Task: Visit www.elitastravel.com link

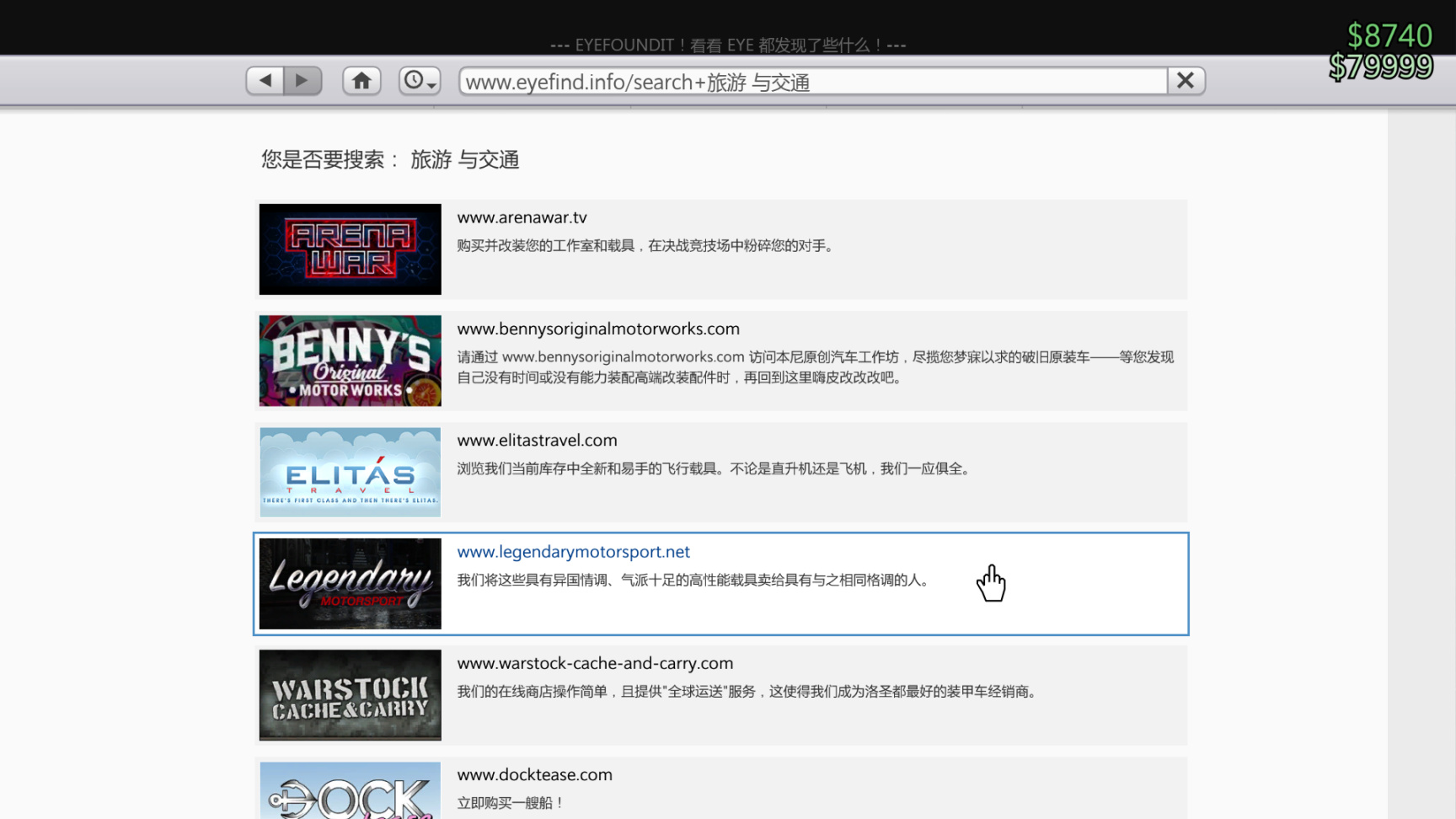Action: tap(537, 440)
